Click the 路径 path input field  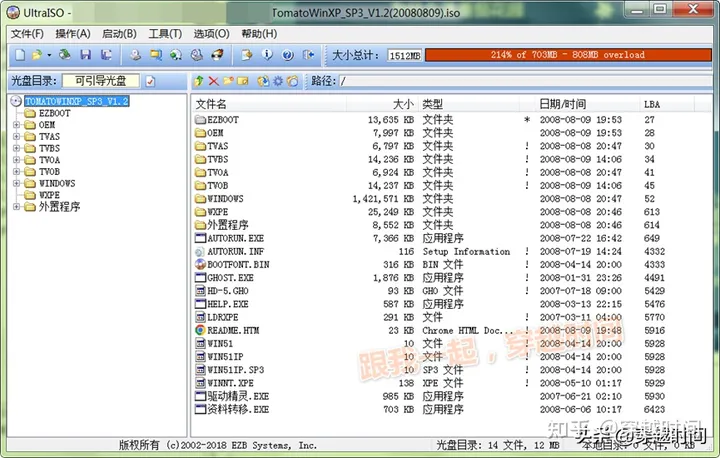tap(525, 82)
